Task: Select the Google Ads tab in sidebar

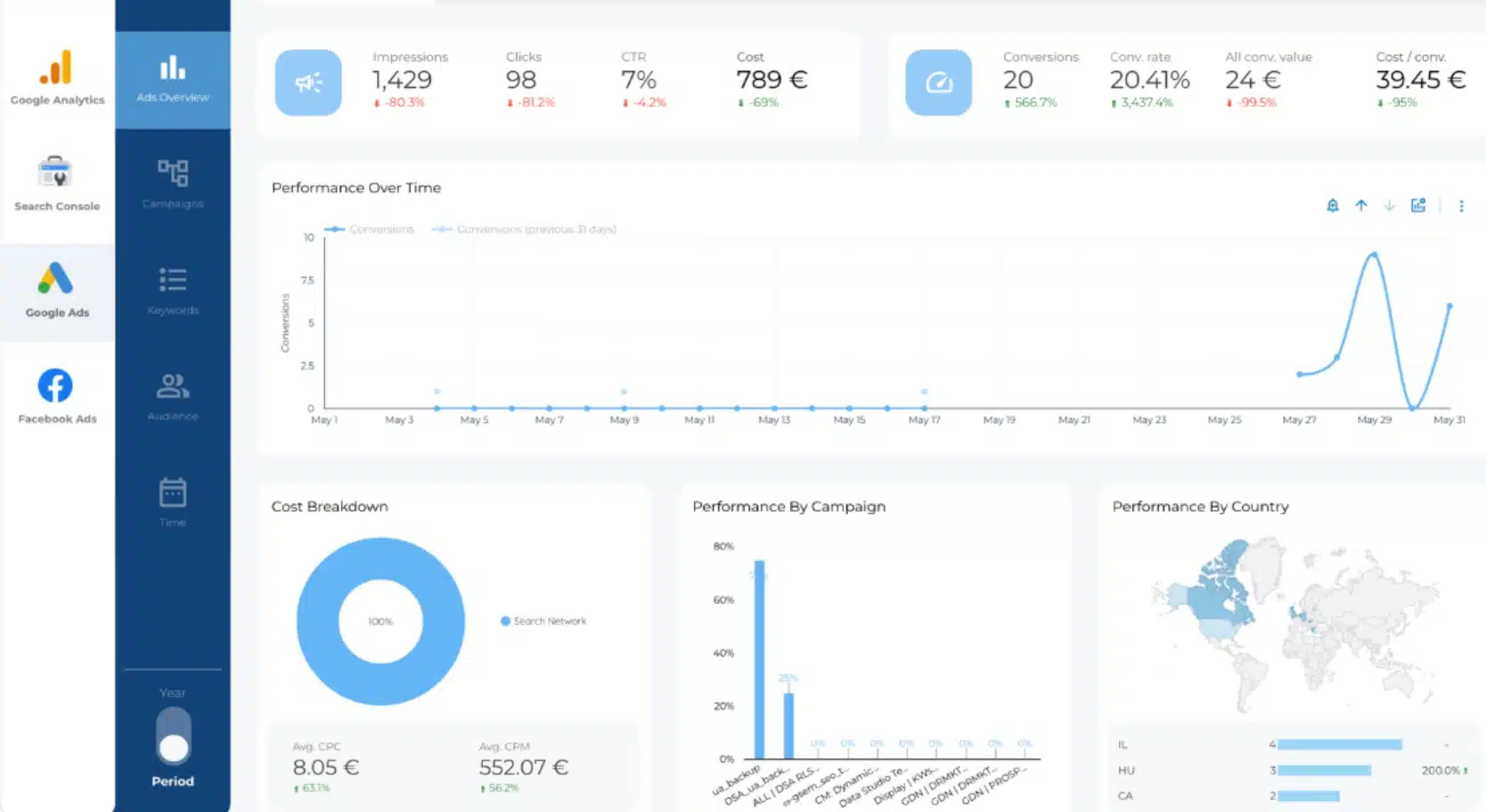Action: tap(56, 289)
